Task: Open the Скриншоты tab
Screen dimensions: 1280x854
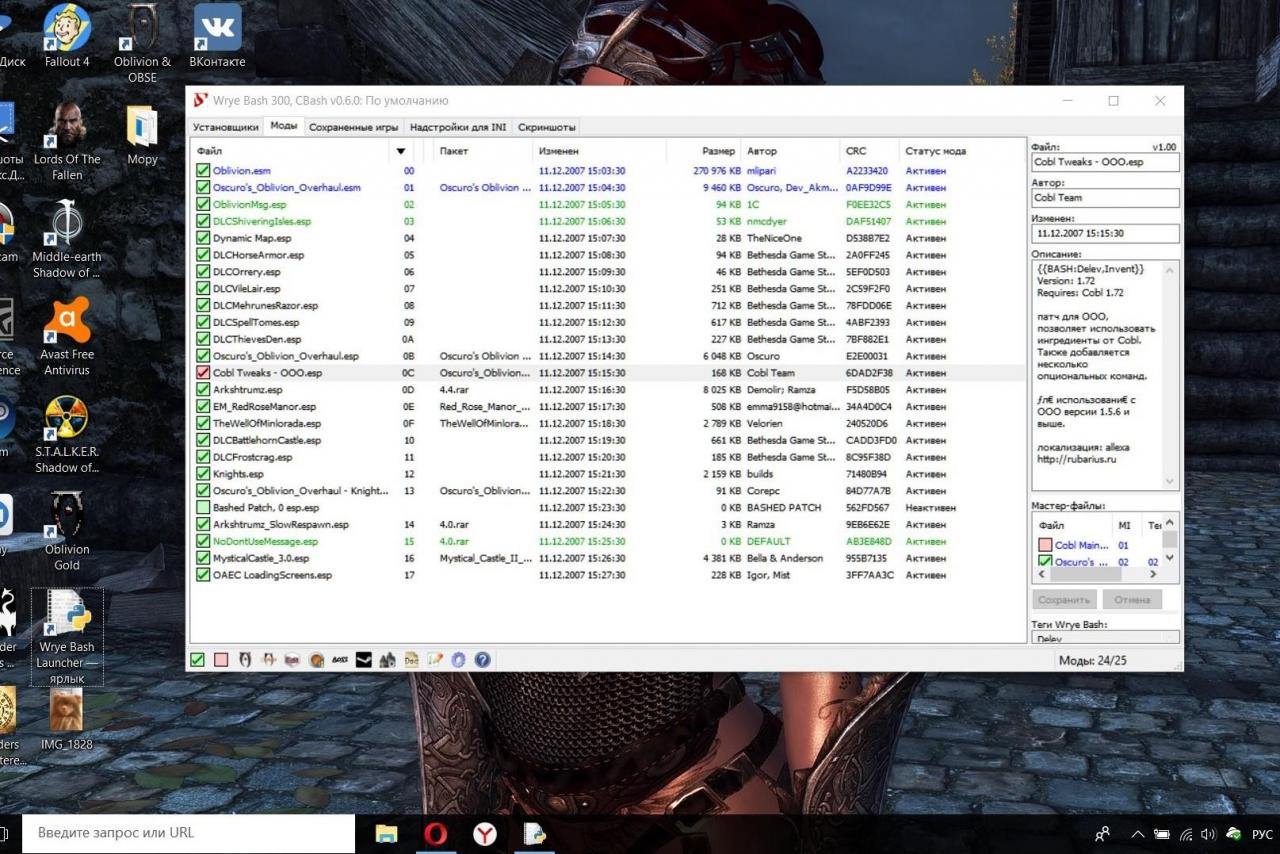Action: (x=547, y=127)
